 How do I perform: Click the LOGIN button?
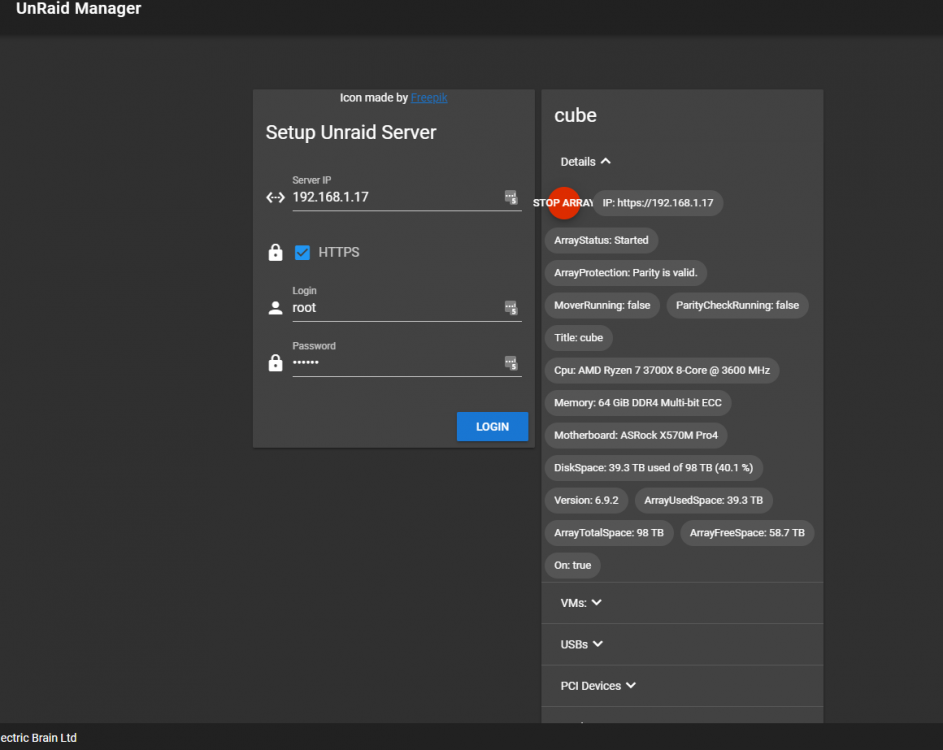(493, 426)
